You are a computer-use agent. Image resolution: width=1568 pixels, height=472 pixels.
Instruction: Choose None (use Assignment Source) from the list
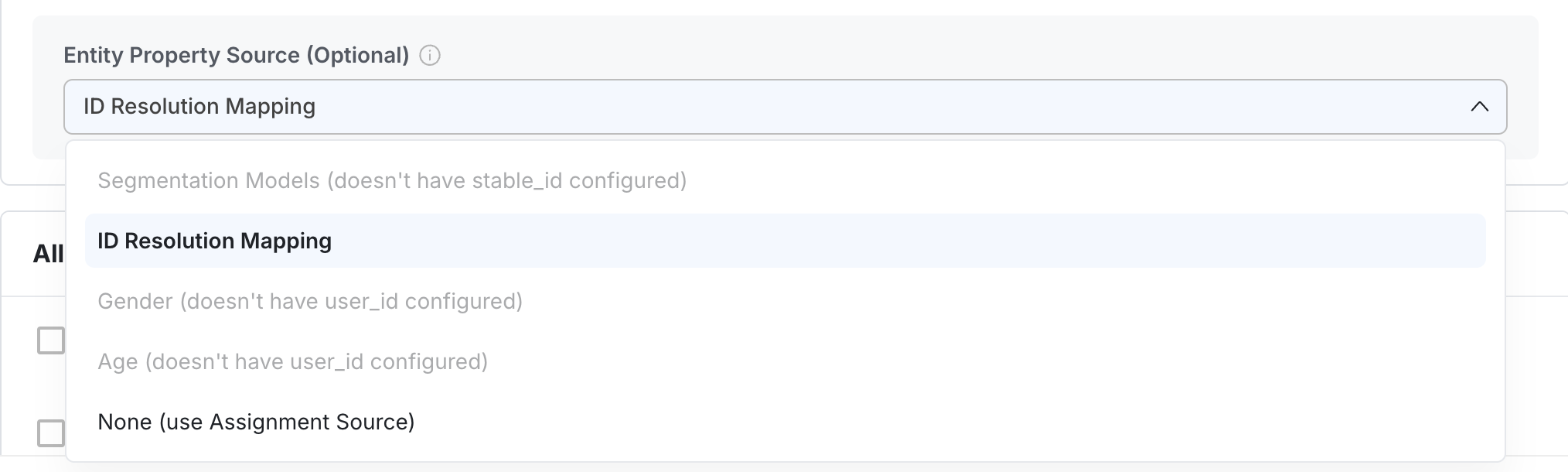pos(256,422)
